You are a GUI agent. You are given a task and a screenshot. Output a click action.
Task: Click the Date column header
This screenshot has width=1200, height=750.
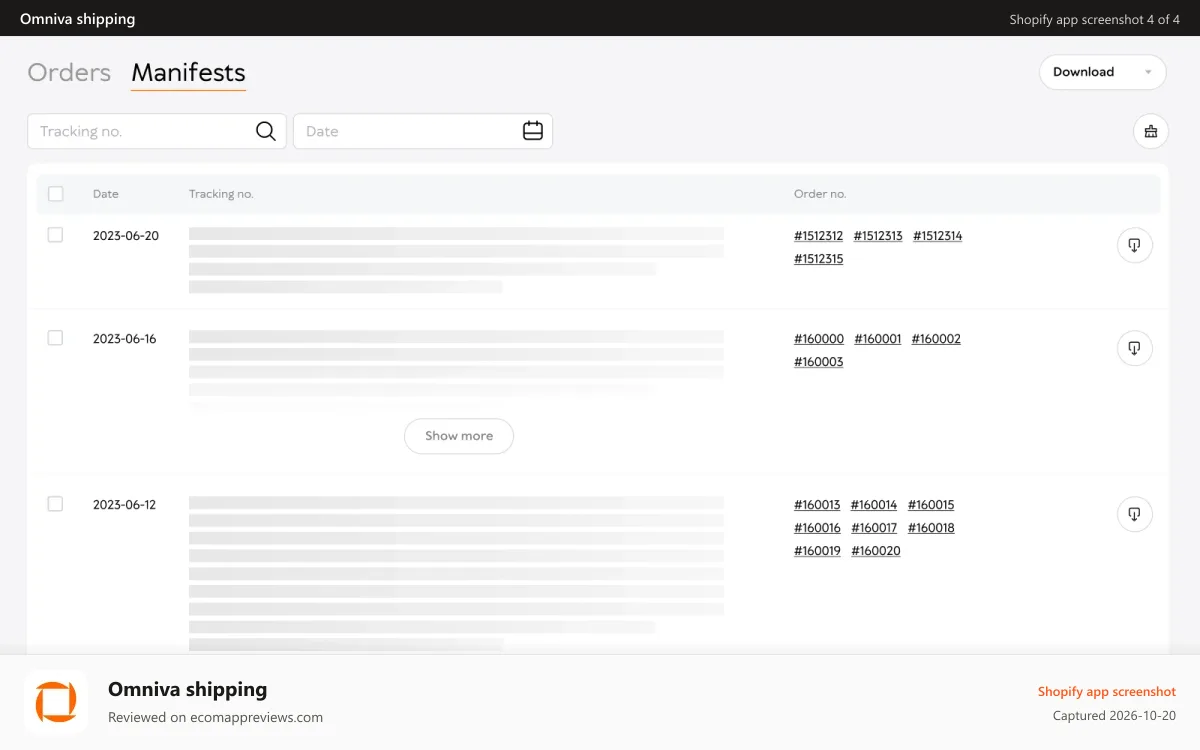[106, 194]
